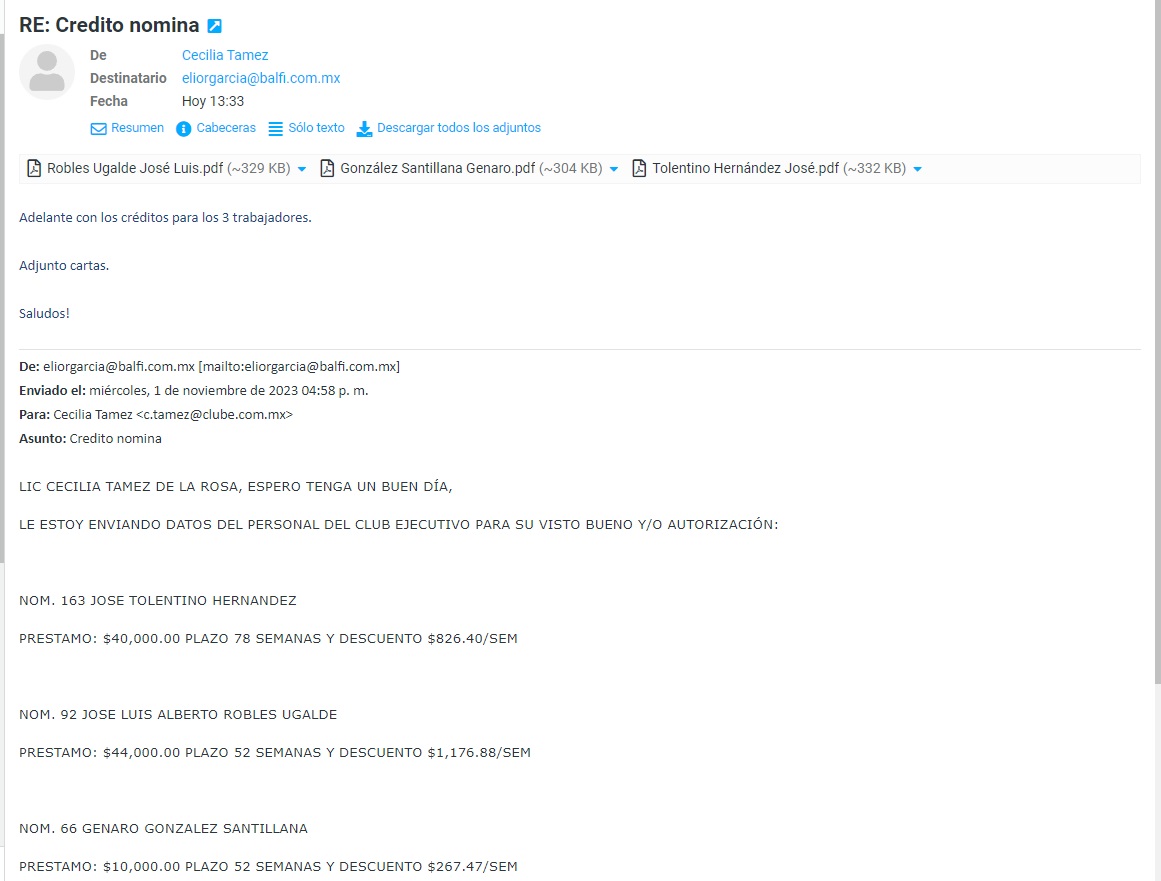Click PDF icon of González Santillana attachment

point(327,168)
